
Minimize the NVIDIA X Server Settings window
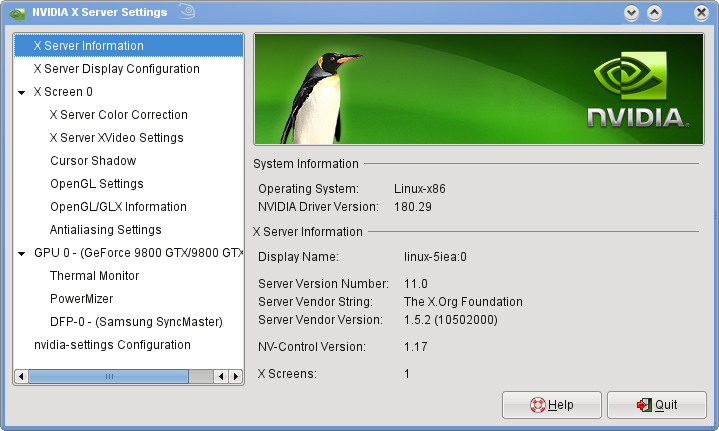(631, 12)
